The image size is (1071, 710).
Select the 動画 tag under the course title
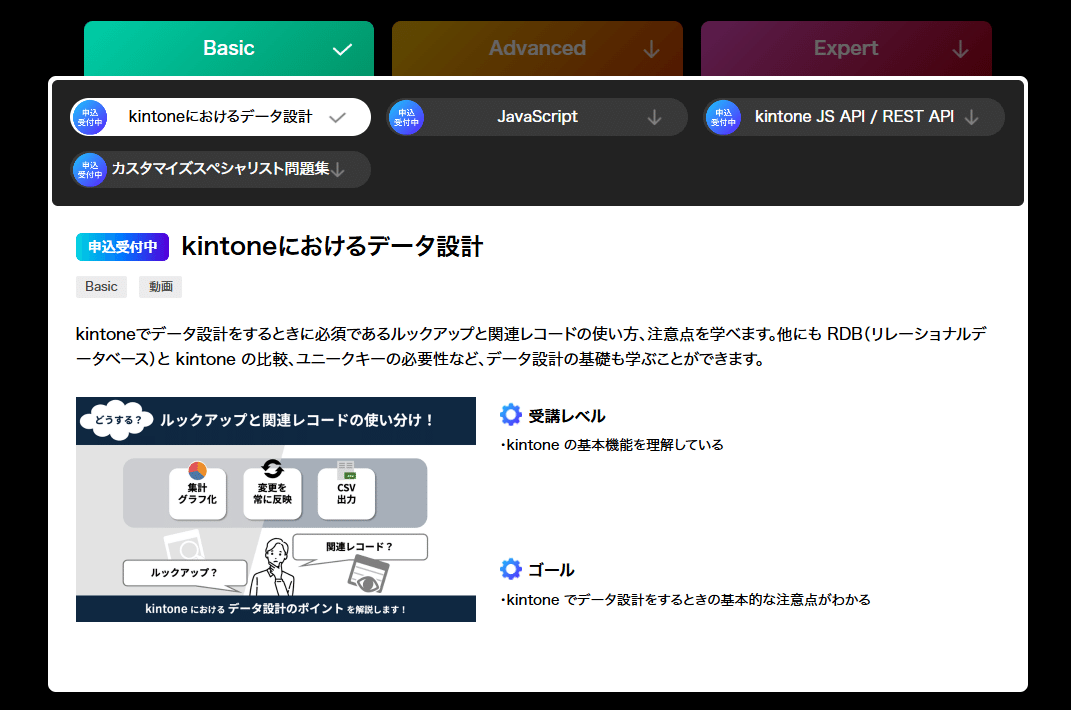click(160, 287)
